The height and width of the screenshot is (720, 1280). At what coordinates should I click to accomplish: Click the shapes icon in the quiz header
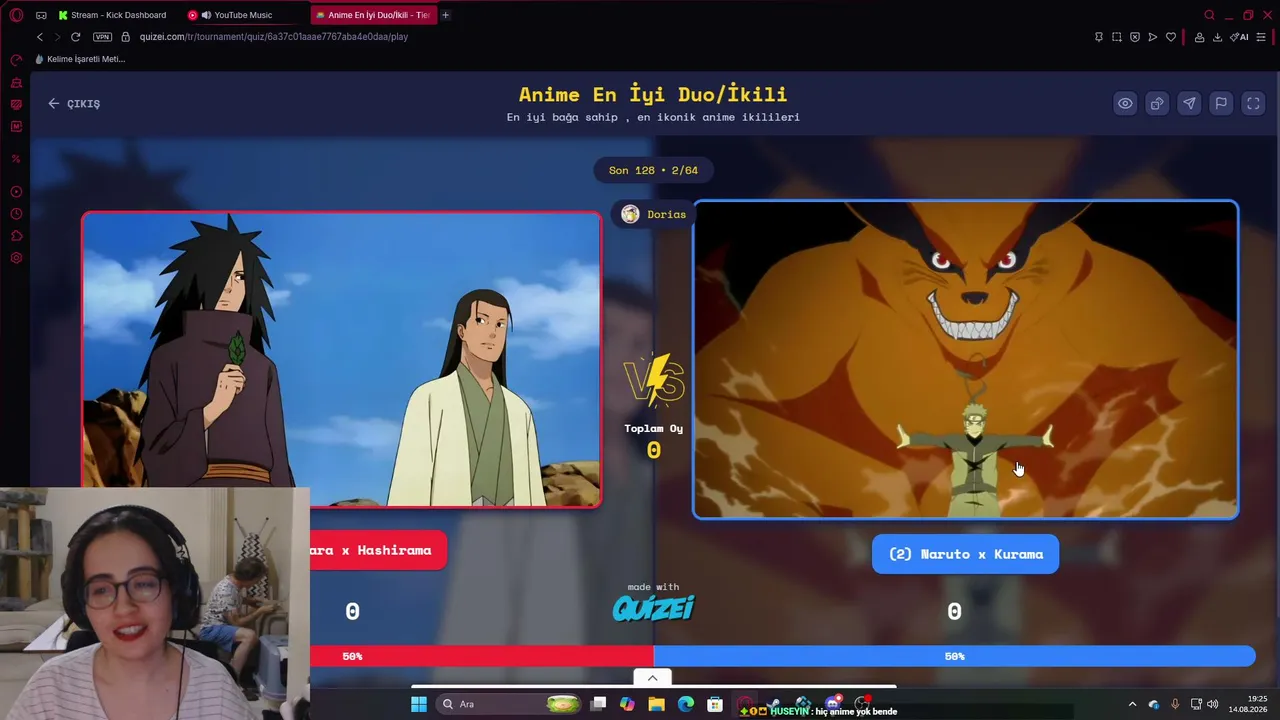pyautogui.click(x=1157, y=103)
